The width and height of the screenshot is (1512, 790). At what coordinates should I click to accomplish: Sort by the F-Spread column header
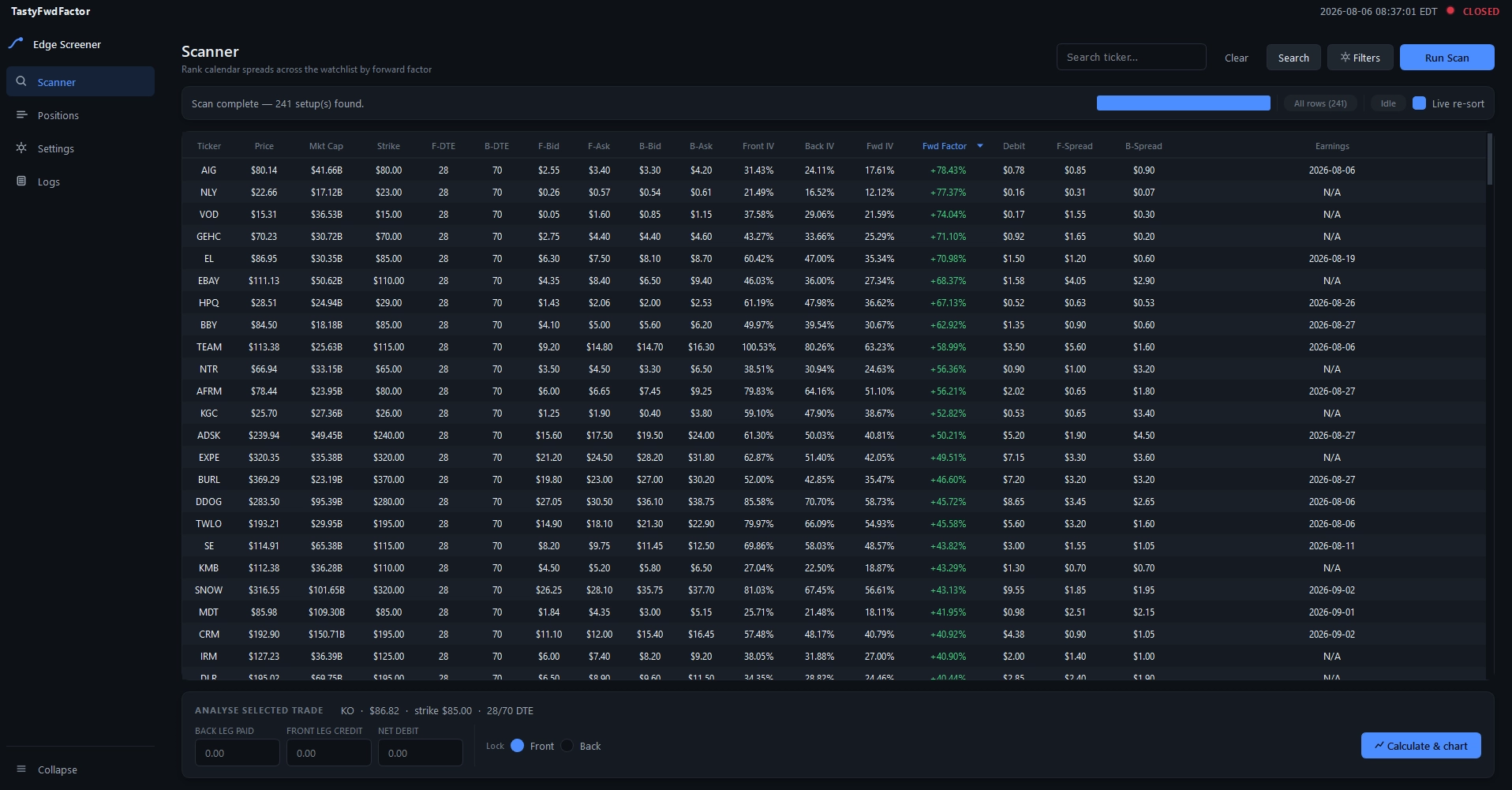(1075, 146)
